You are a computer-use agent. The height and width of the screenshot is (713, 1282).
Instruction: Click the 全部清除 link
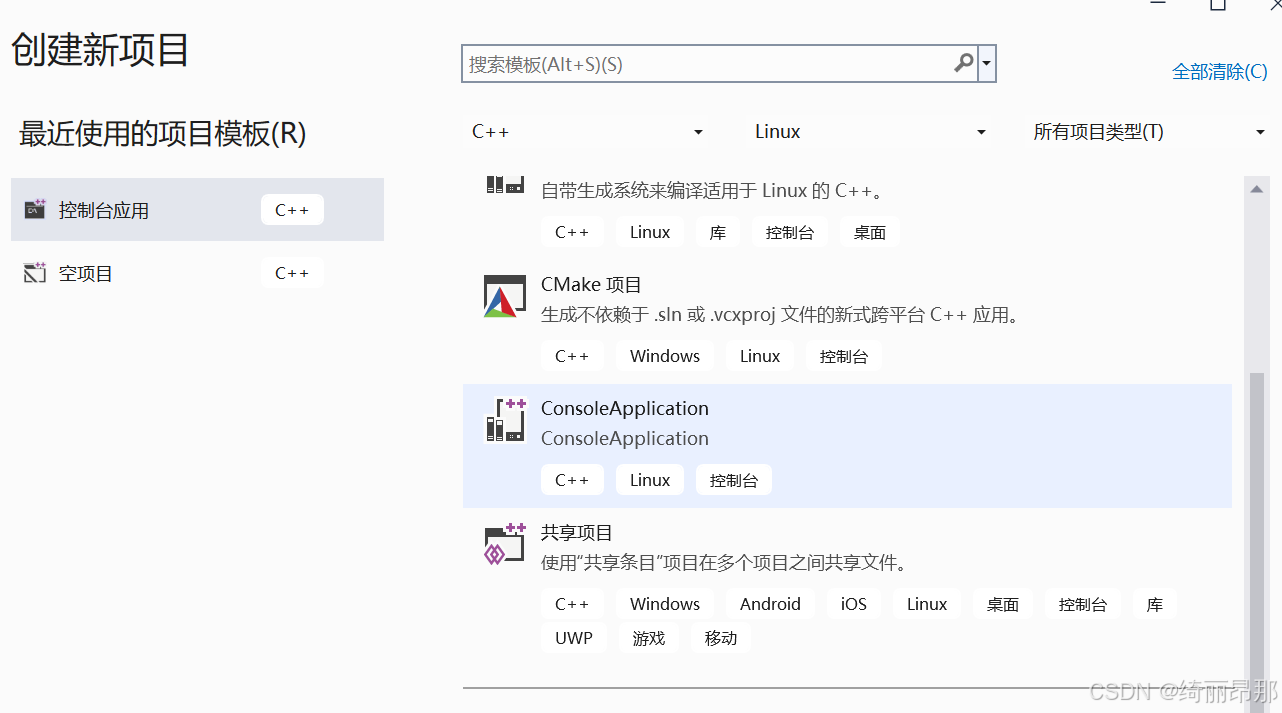click(x=1220, y=72)
